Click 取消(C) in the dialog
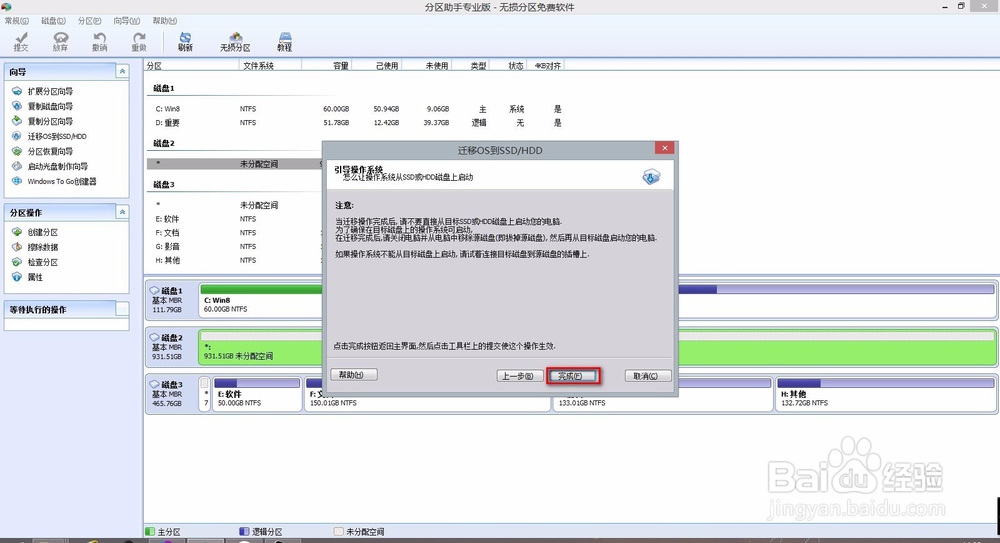Image resolution: width=1000 pixels, height=543 pixels. [648, 376]
